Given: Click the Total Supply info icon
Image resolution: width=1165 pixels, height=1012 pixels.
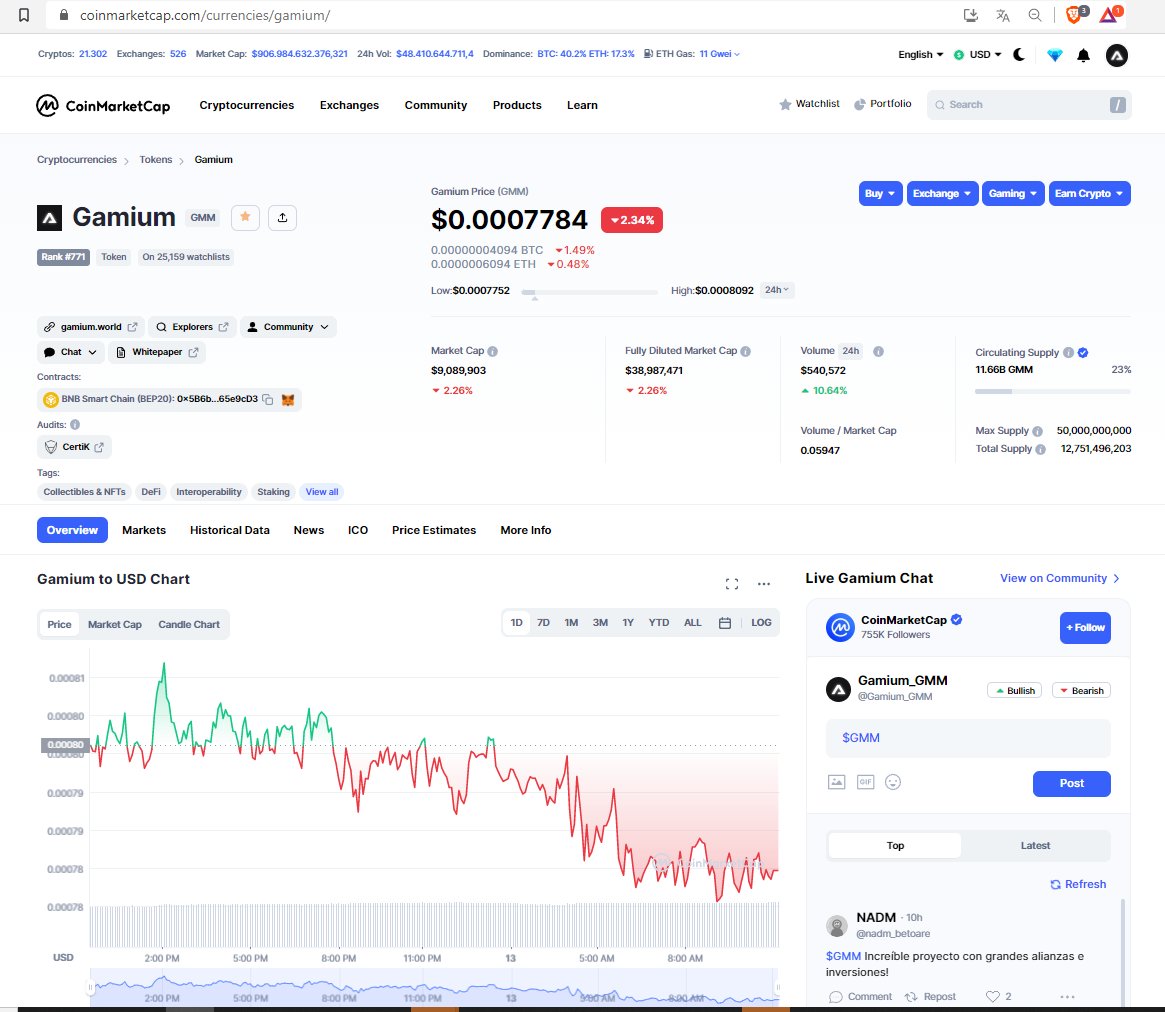Looking at the screenshot, I should [1040, 450].
